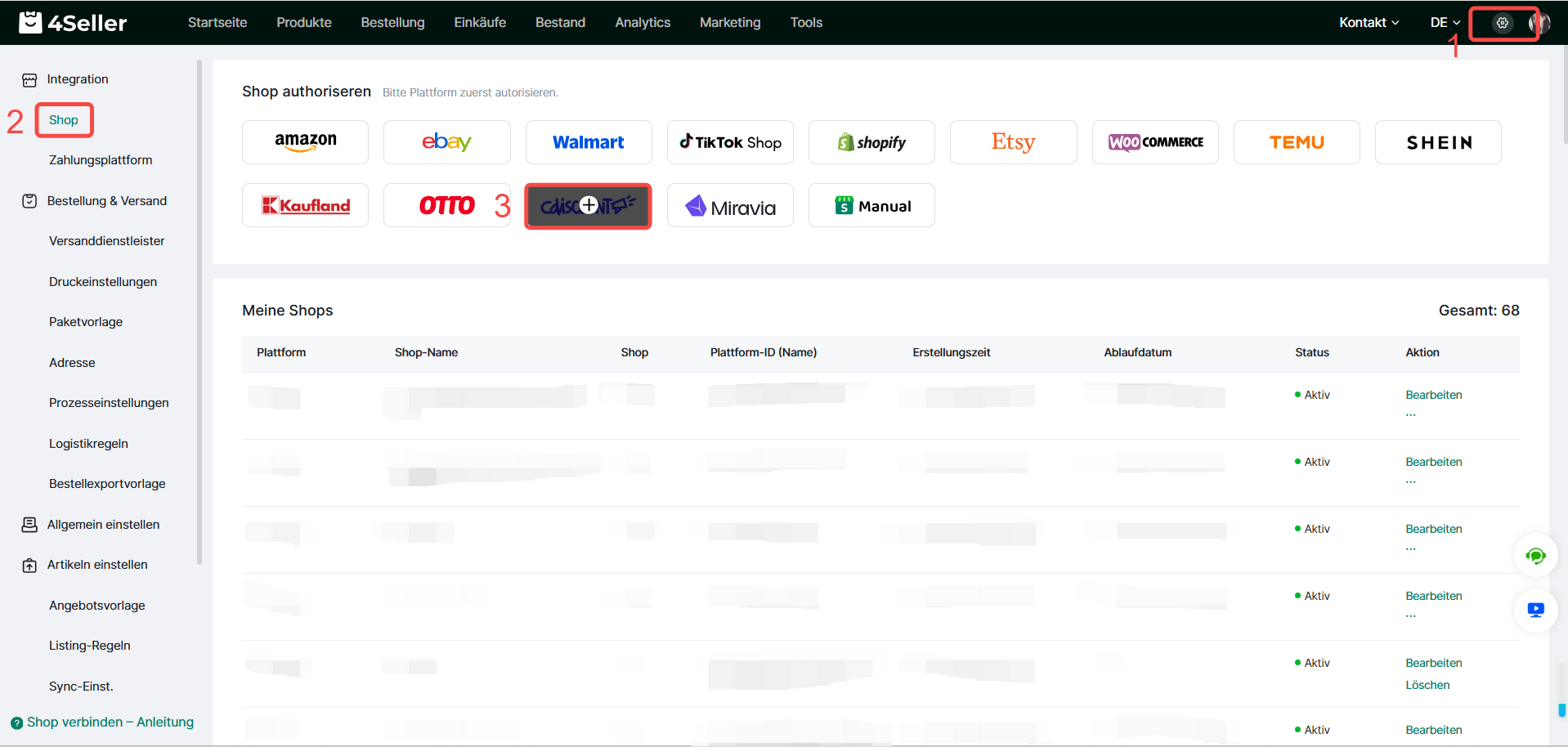Viewport: 1568px width, 747px height.
Task: Open the settings gear icon
Action: click(1502, 23)
